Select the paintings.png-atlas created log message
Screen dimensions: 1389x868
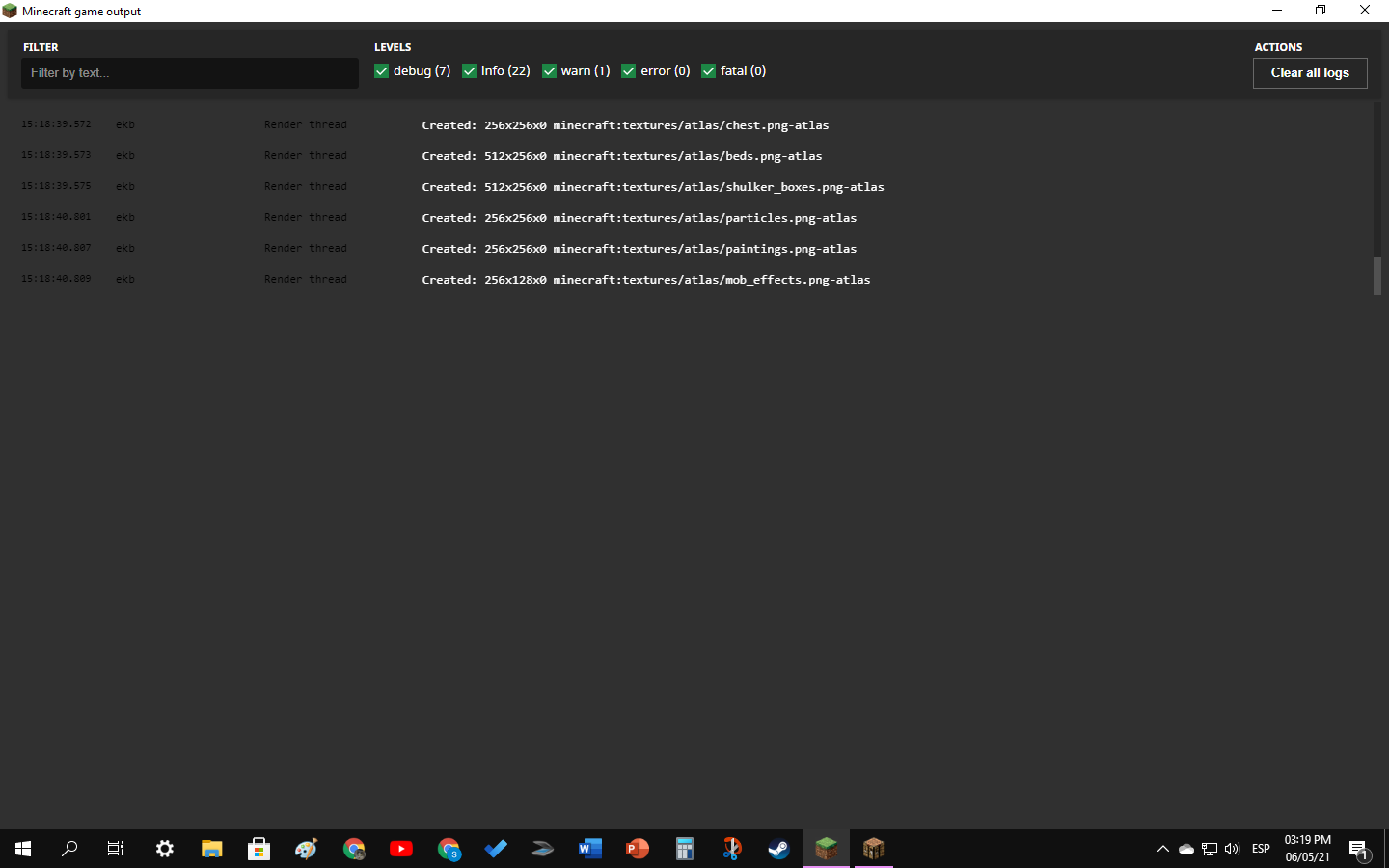[640, 249]
